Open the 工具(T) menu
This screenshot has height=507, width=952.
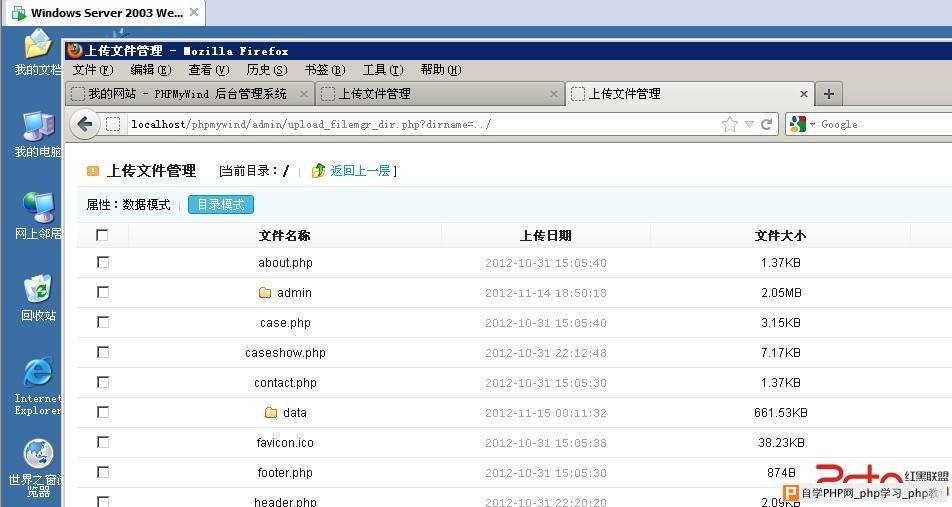point(382,70)
